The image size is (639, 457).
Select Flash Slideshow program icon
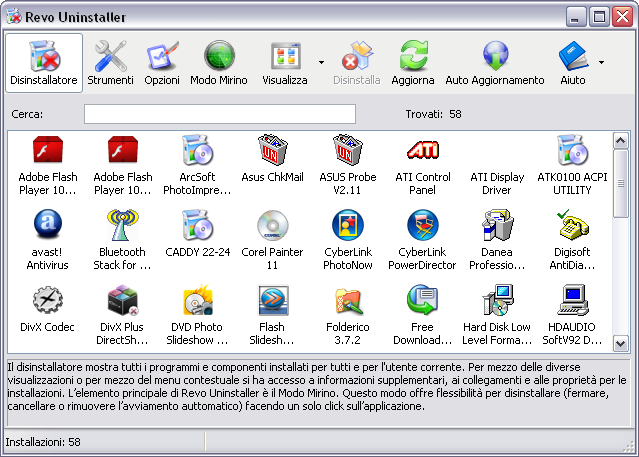(273, 300)
